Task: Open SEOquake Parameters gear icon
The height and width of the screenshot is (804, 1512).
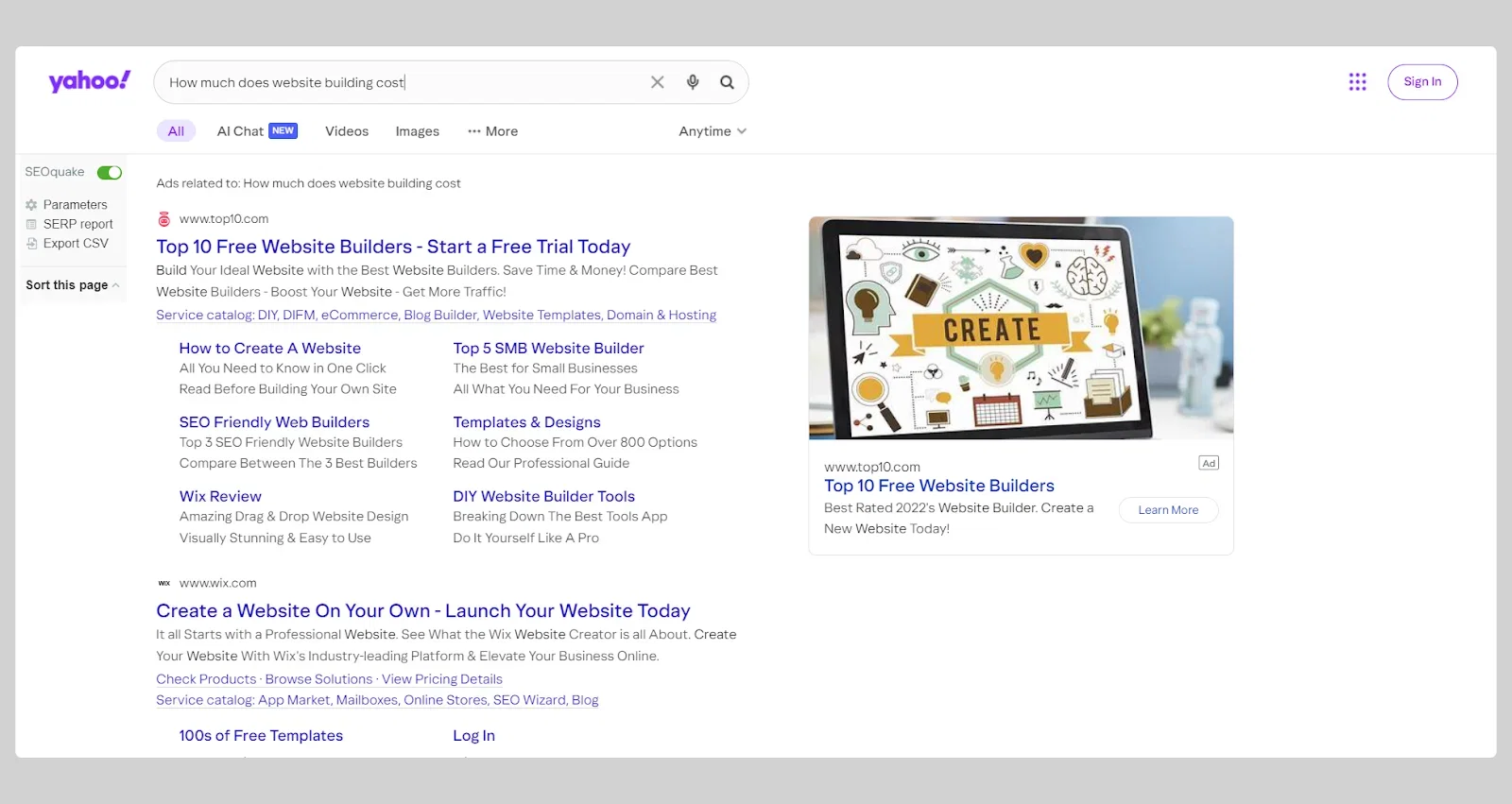Action: click(x=31, y=205)
